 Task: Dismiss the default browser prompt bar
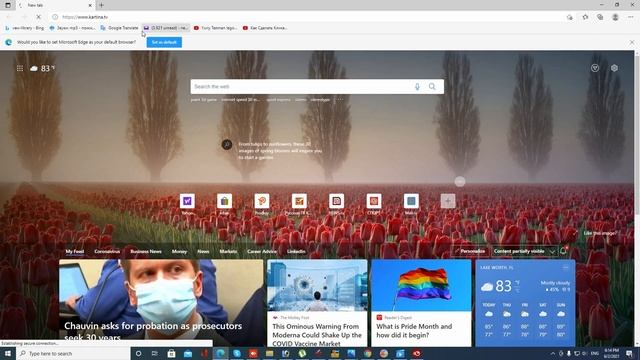click(632, 42)
